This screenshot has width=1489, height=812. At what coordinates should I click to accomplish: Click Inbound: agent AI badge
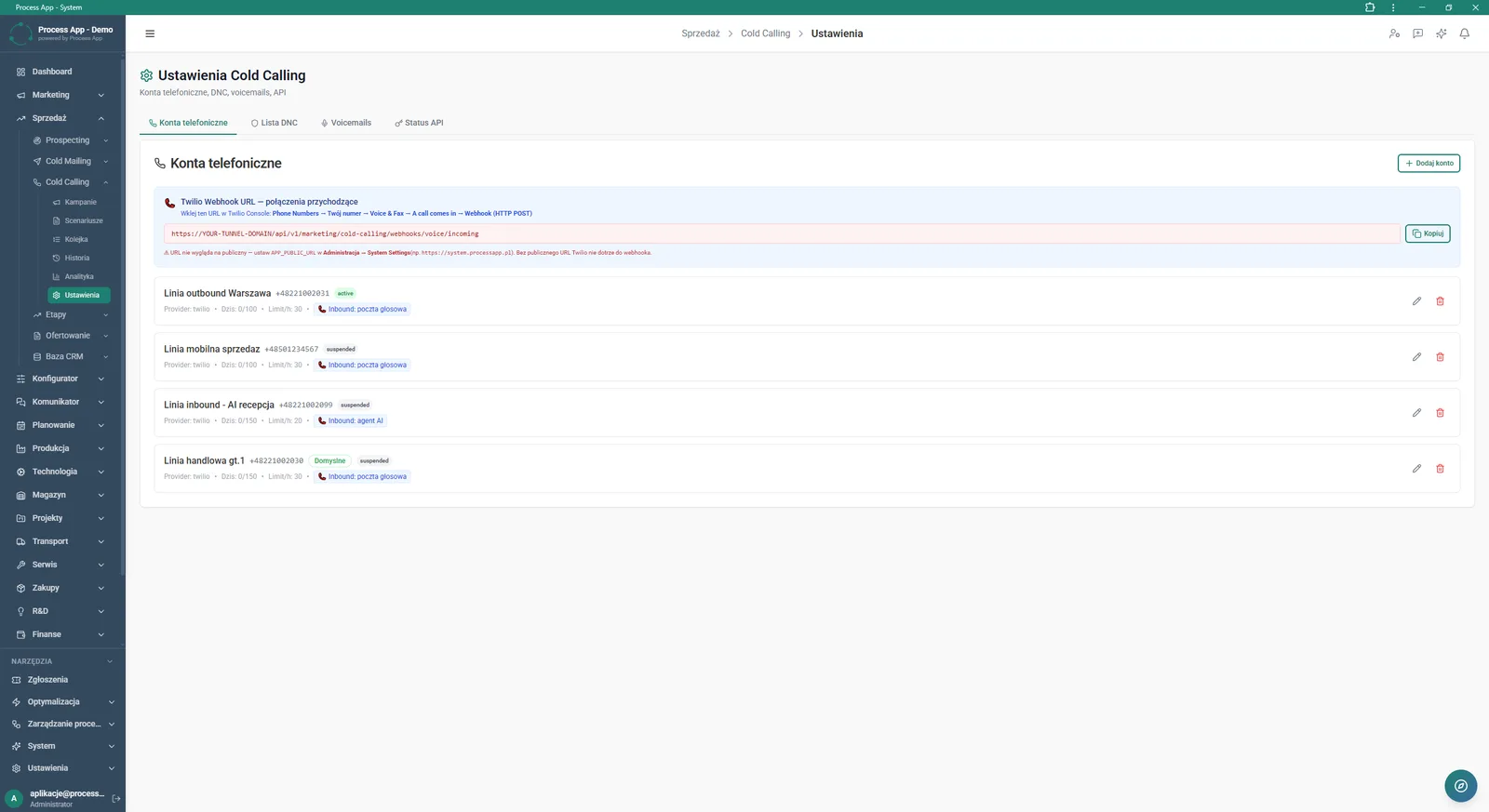pyautogui.click(x=351, y=420)
